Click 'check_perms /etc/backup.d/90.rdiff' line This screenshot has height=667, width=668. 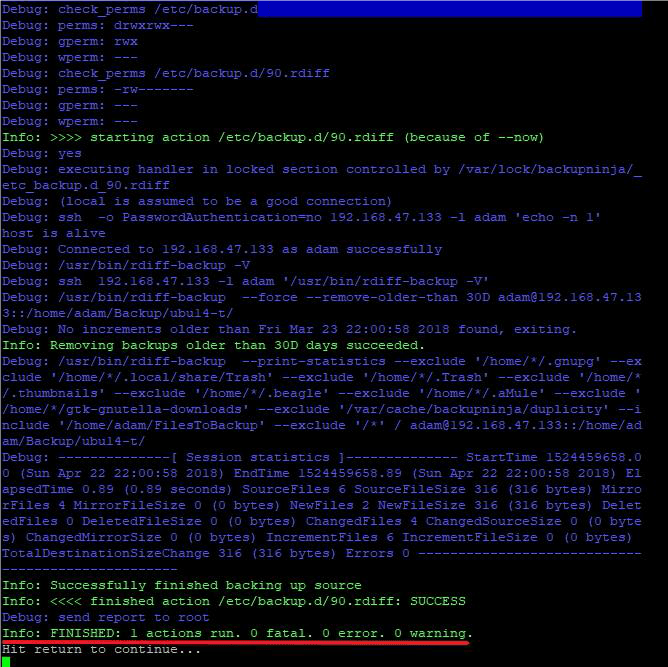click(166, 74)
